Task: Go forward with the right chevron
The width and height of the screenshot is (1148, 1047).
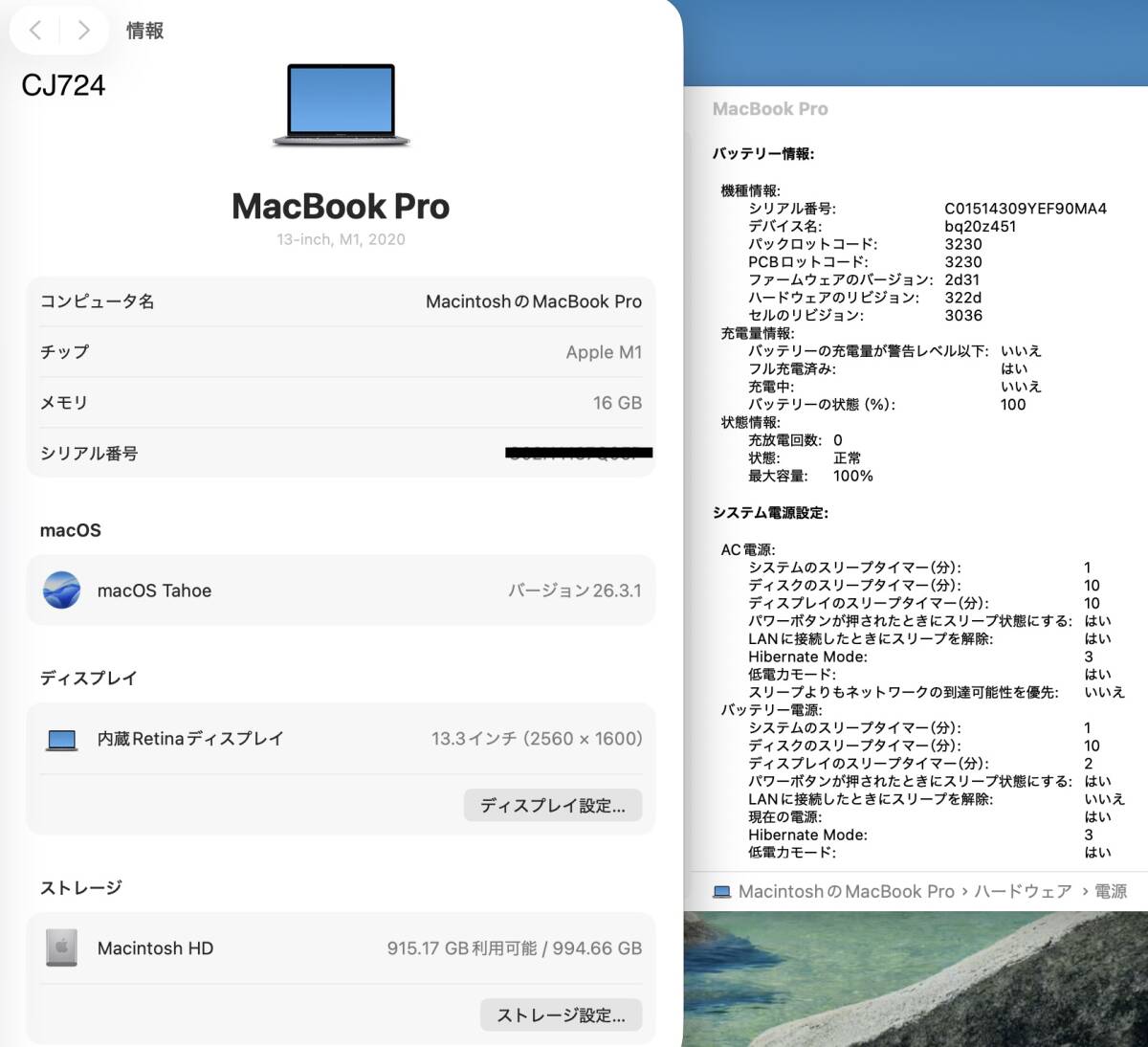Action: pyautogui.click(x=84, y=31)
